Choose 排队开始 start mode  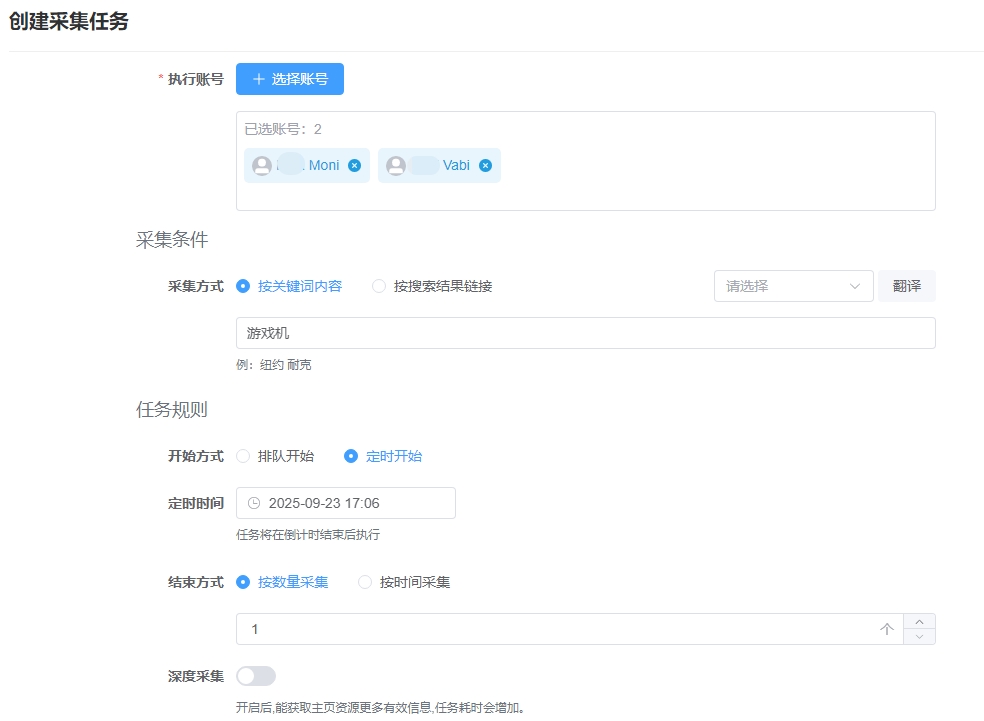pyautogui.click(x=243, y=456)
